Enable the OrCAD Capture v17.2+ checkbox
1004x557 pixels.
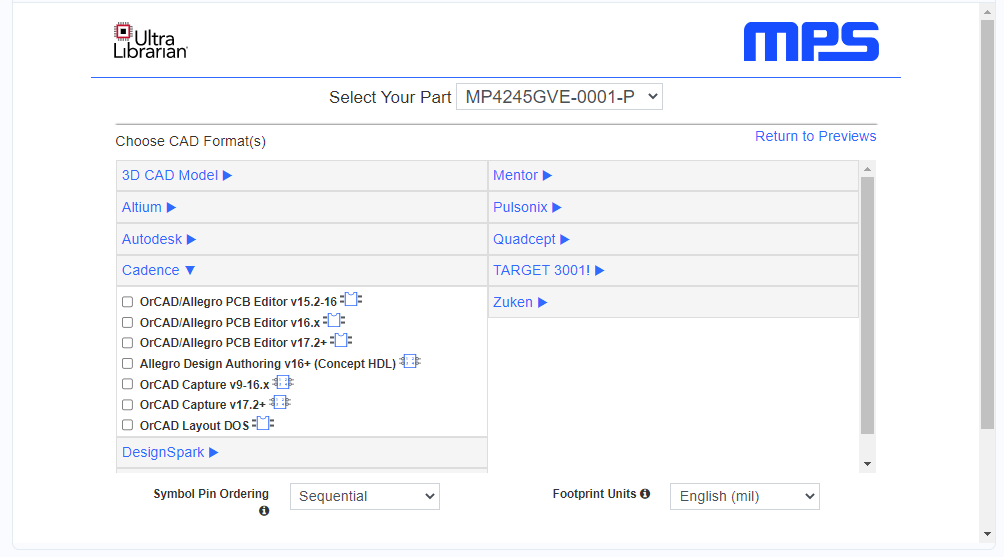point(127,405)
